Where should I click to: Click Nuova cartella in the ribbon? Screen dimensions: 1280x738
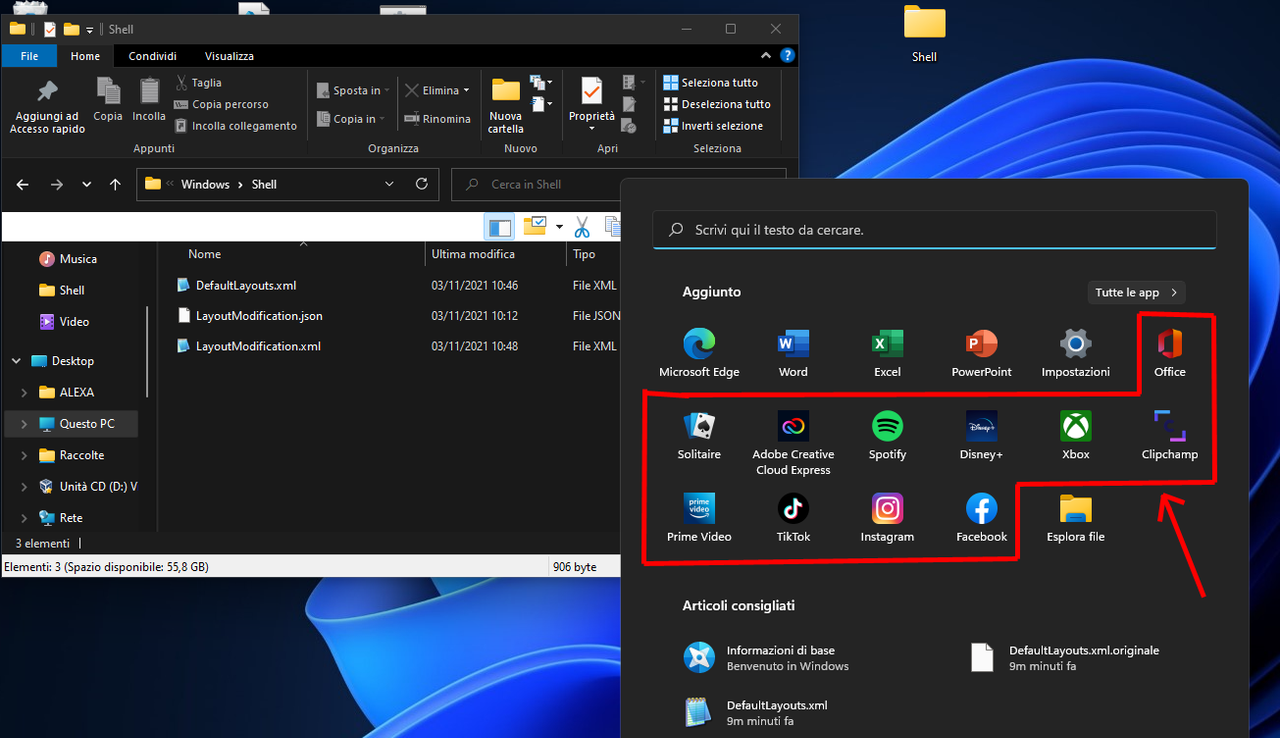click(x=506, y=106)
